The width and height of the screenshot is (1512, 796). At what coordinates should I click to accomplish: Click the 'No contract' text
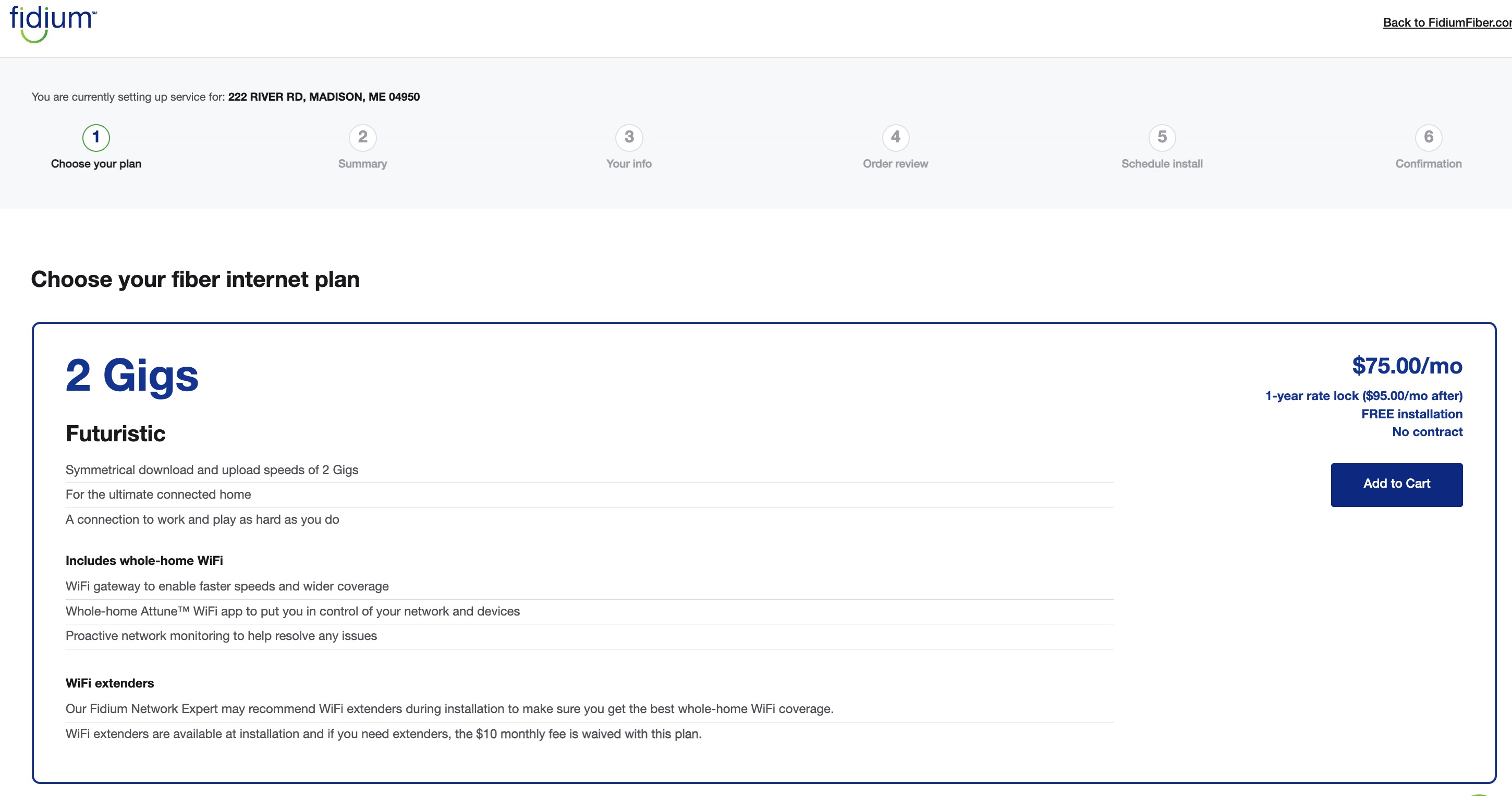[x=1427, y=431]
